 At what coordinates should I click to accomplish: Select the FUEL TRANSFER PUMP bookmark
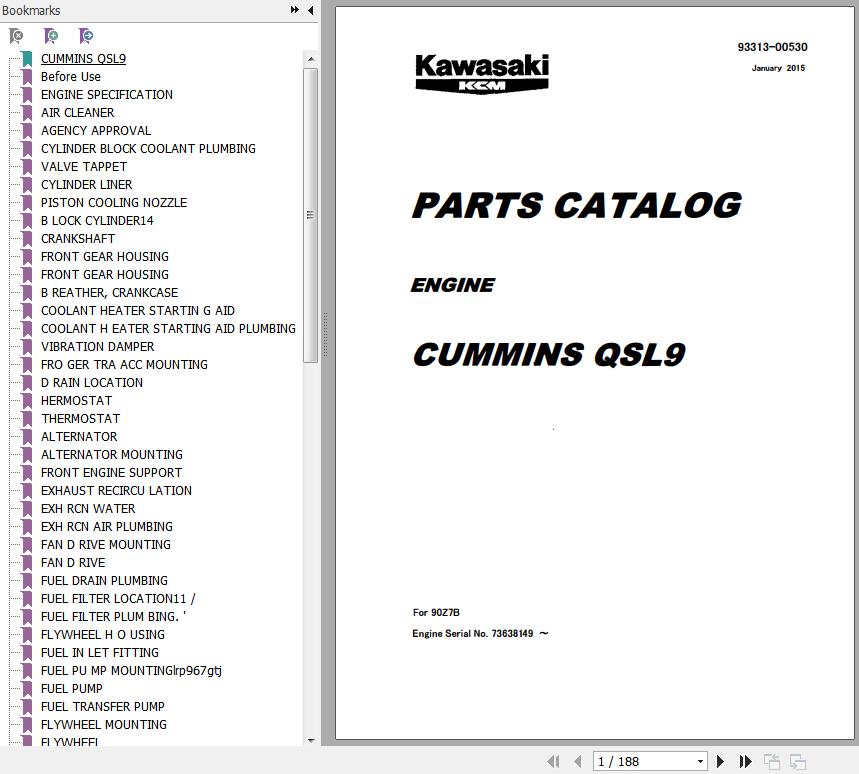[102, 707]
